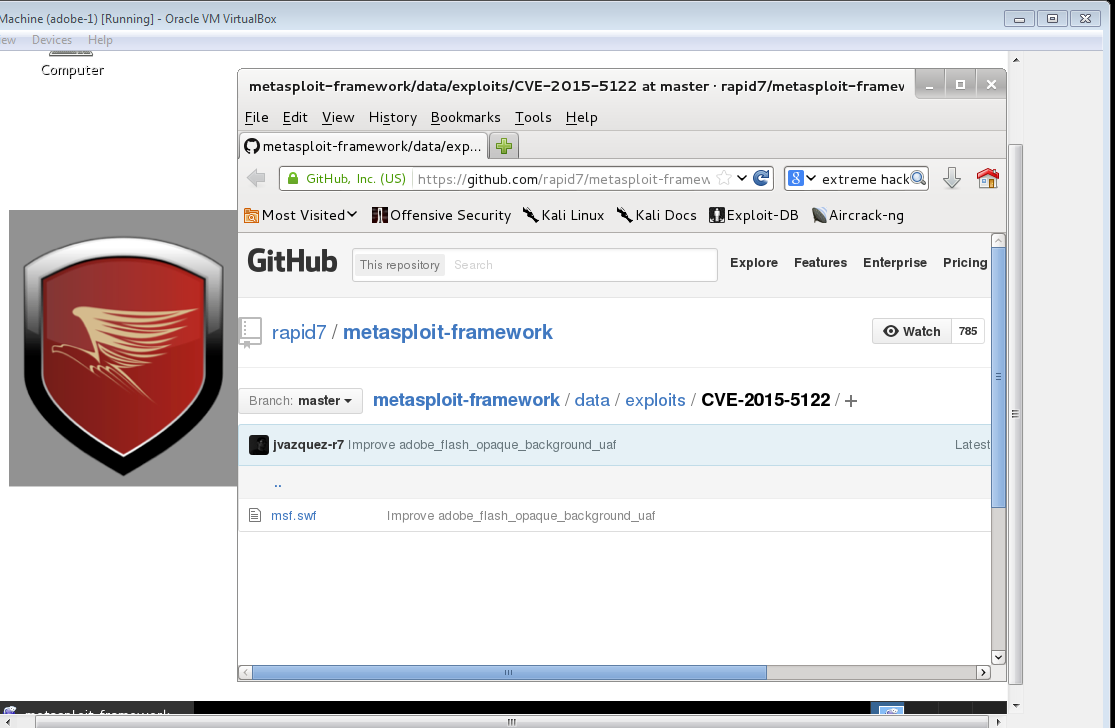Open a new tab with the plus icon
The image size is (1115, 728).
pos(504,146)
